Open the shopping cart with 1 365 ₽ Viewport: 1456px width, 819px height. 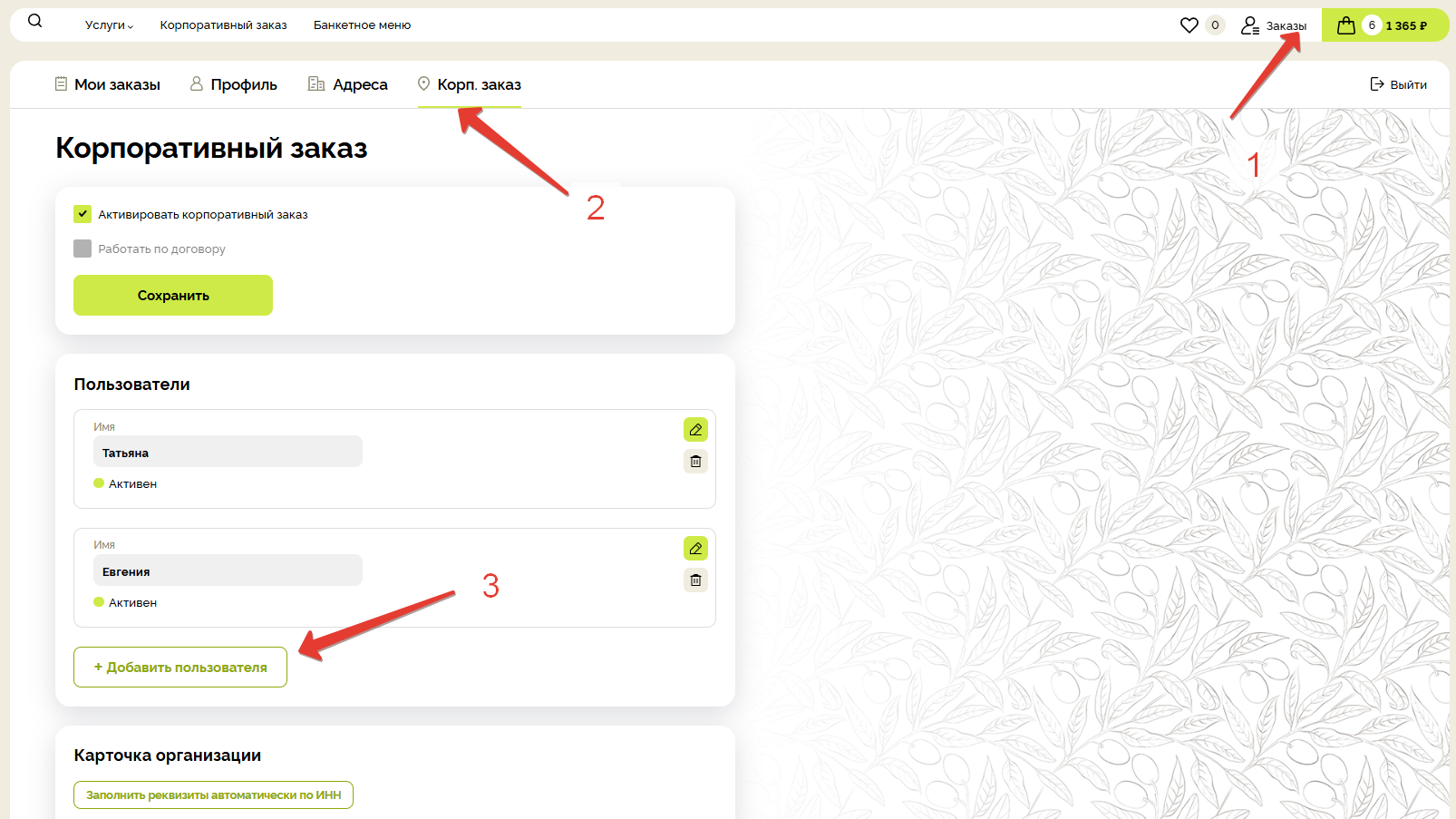pos(1383,25)
